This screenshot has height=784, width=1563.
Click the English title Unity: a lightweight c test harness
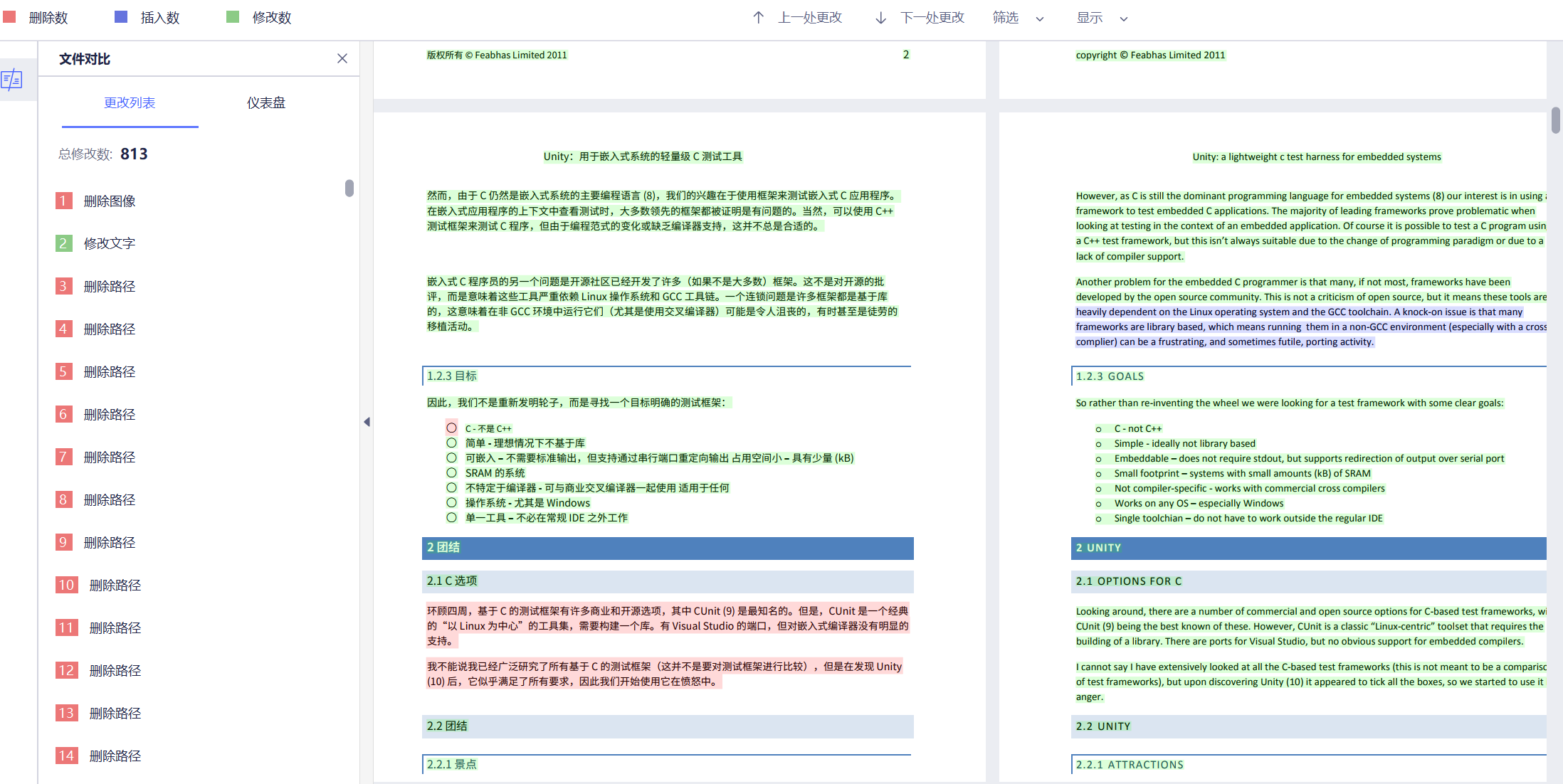[x=1317, y=157]
